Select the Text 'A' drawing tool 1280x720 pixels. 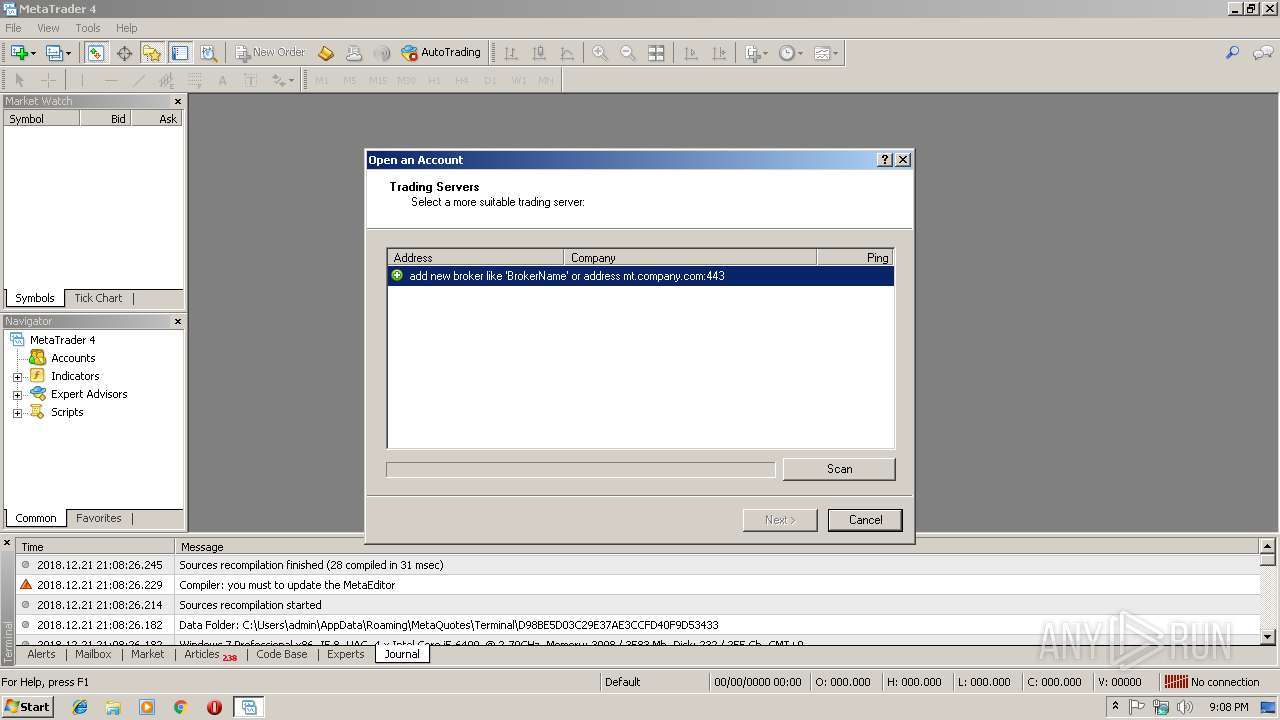pyautogui.click(x=222, y=80)
